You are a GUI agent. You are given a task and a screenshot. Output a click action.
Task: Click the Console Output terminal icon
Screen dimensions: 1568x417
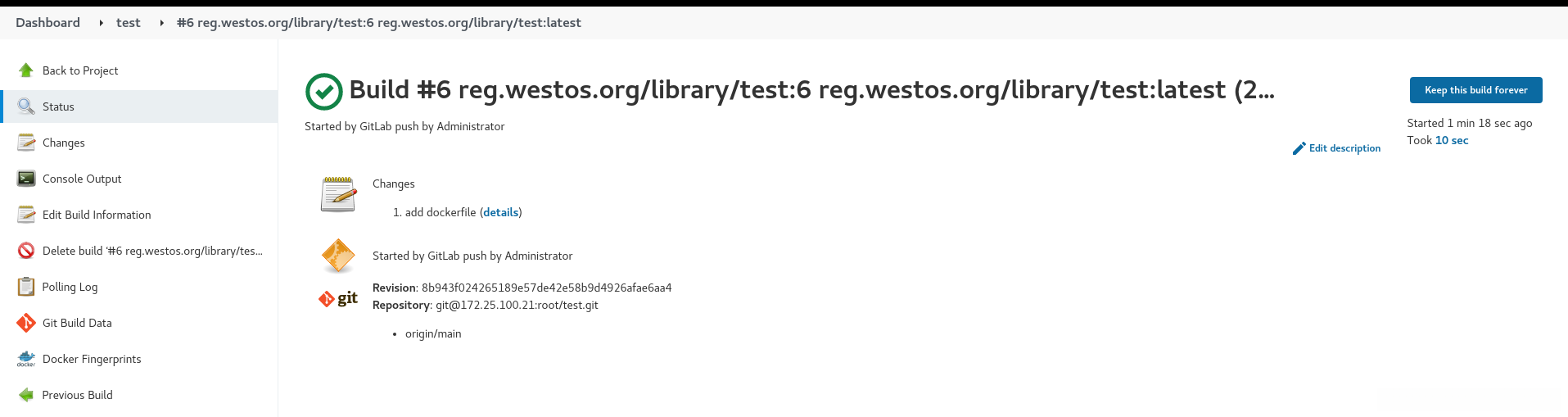26,179
